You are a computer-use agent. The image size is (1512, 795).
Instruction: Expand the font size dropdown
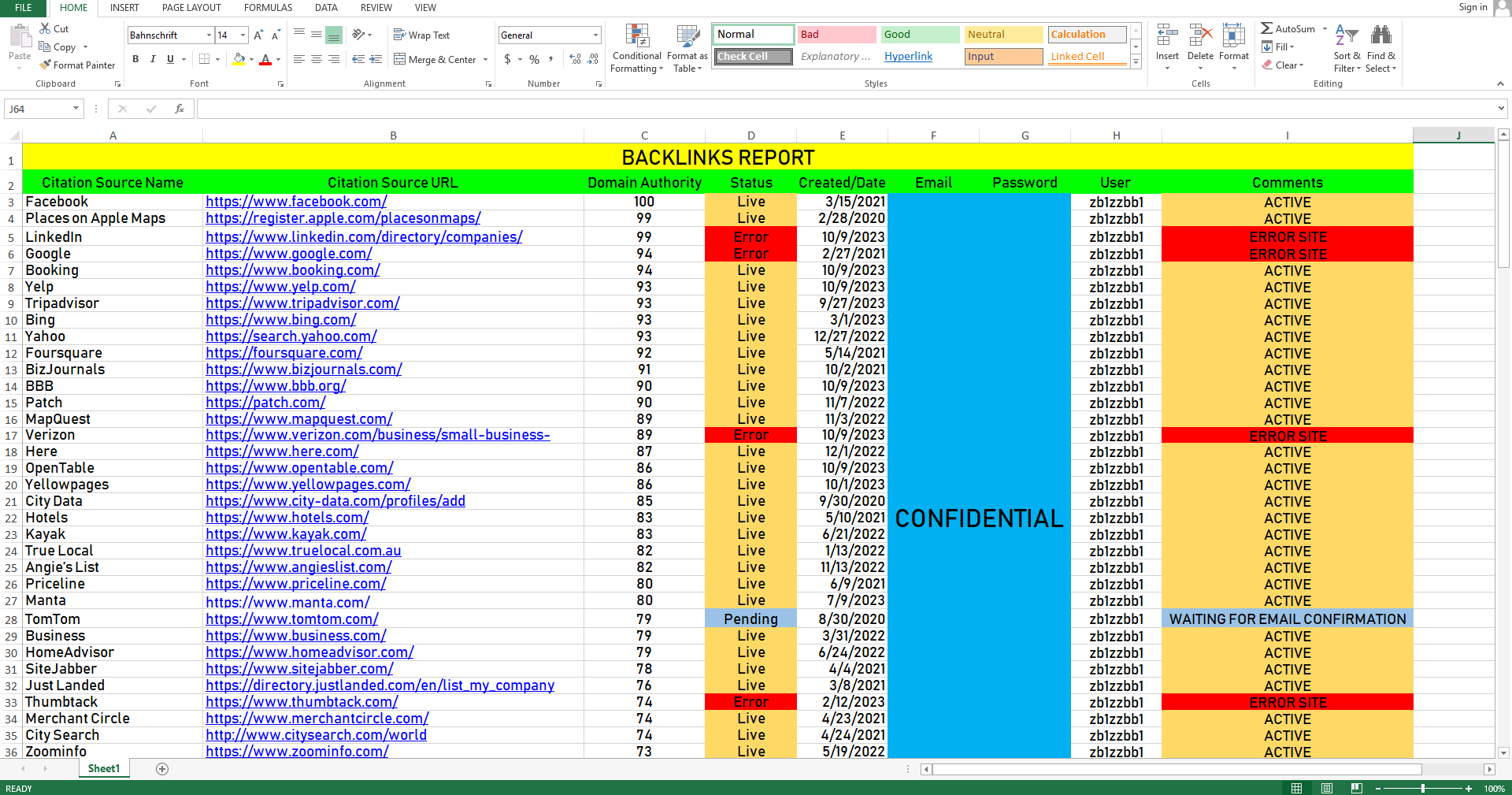coord(242,35)
